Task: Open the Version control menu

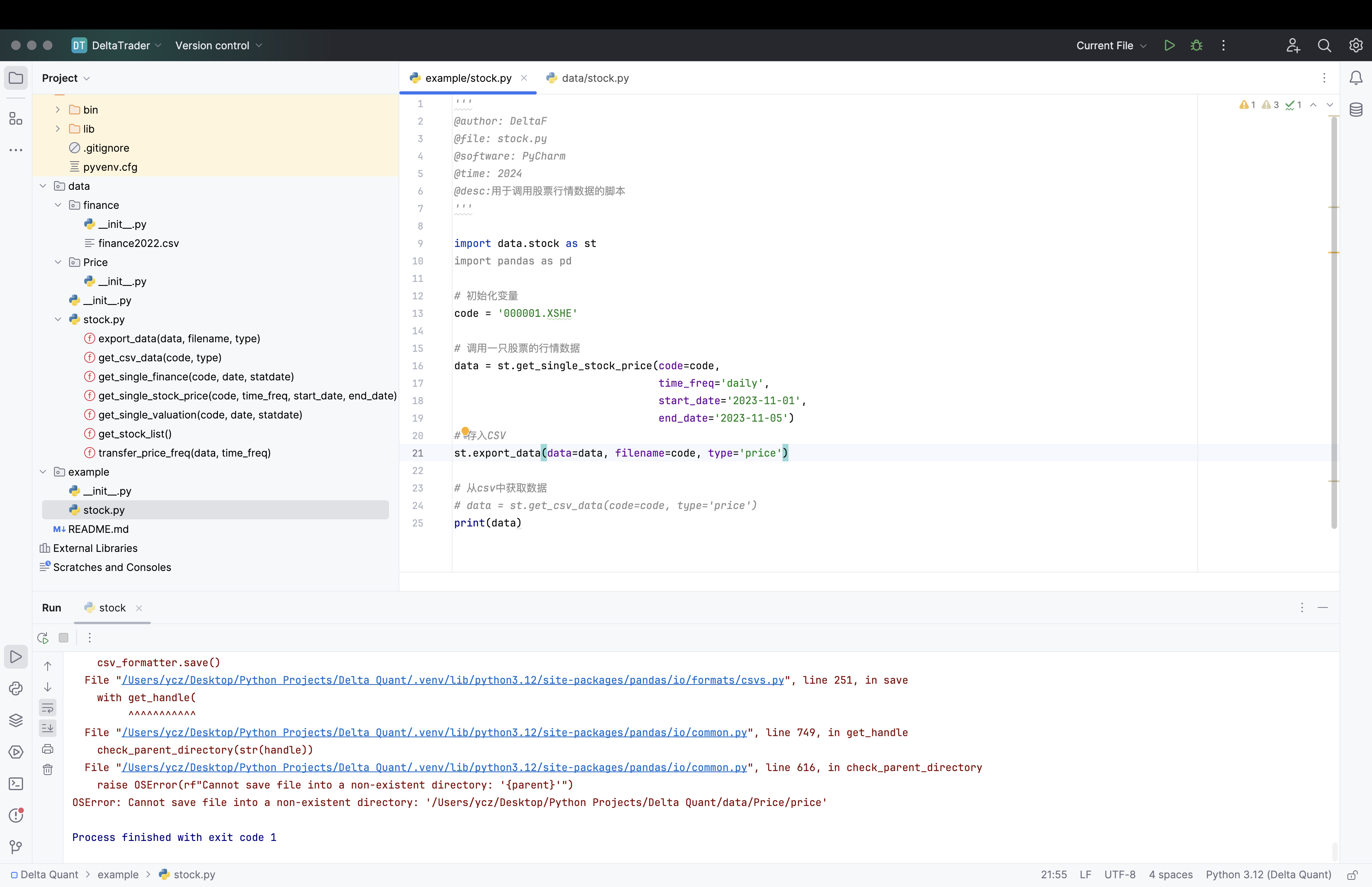Action: click(x=218, y=46)
